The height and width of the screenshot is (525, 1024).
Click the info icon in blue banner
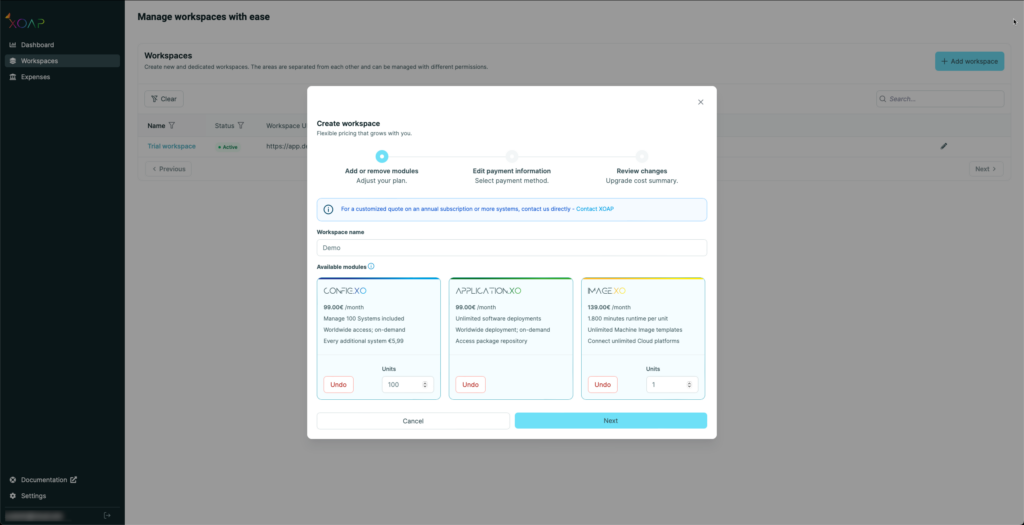click(x=328, y=210)
